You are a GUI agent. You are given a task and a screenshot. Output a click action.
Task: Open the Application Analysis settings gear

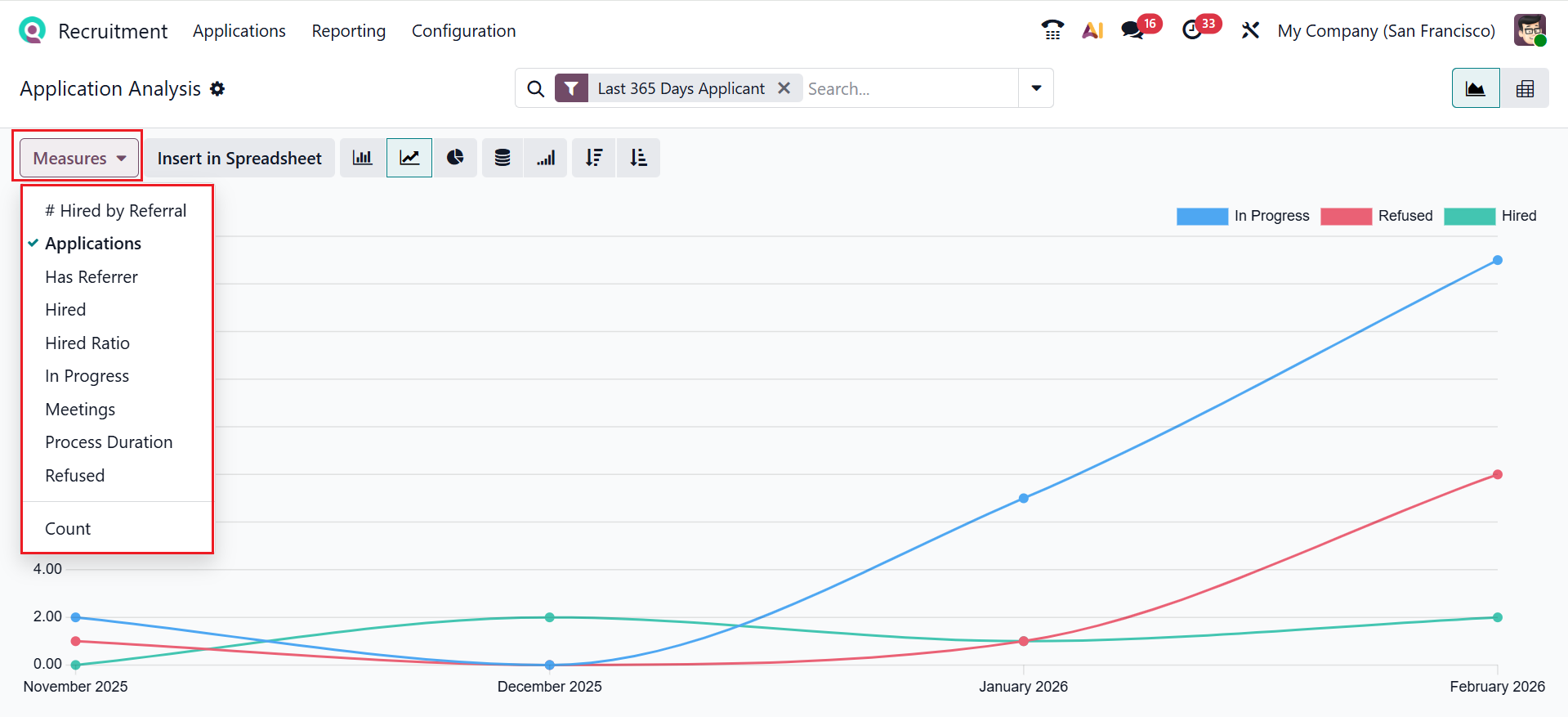pos(217,88)
